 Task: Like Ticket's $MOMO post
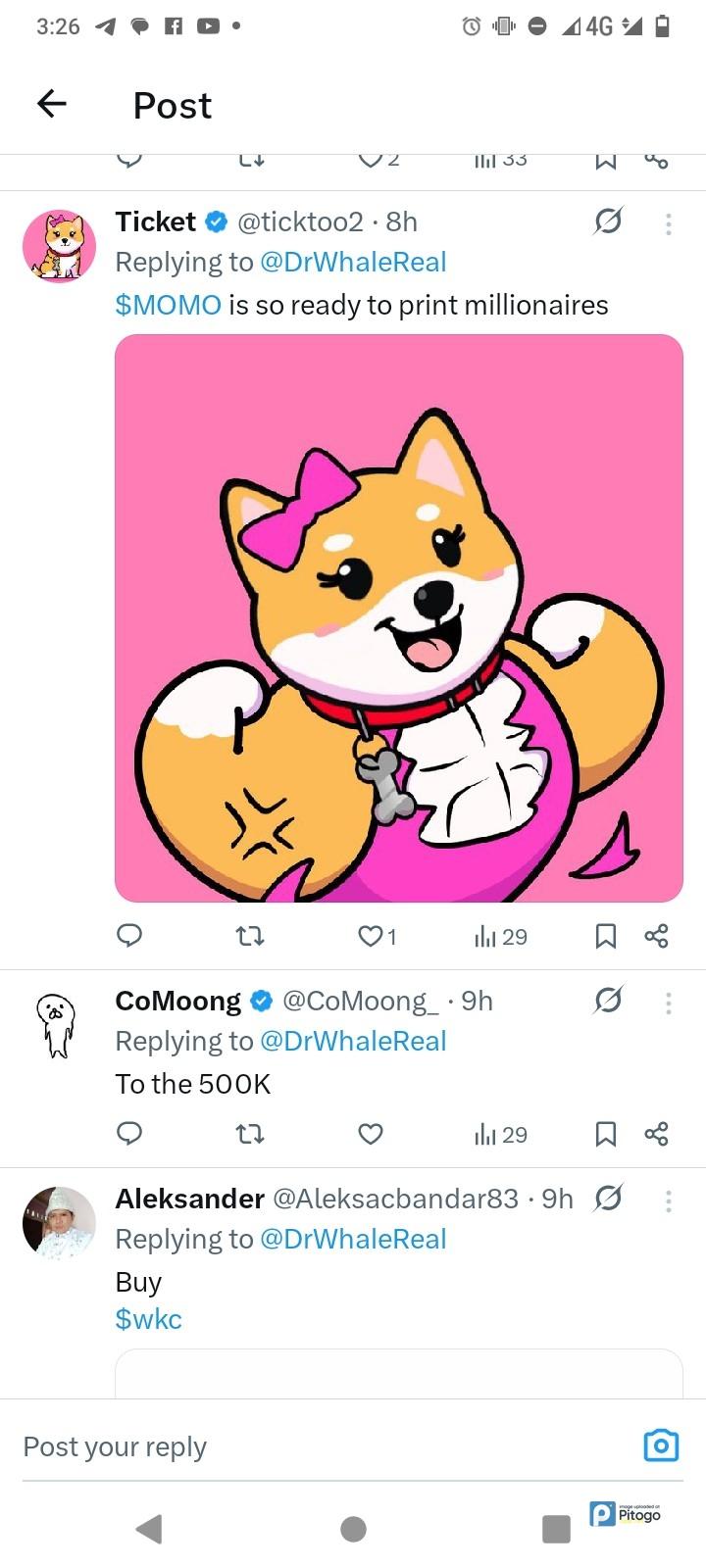371,936
